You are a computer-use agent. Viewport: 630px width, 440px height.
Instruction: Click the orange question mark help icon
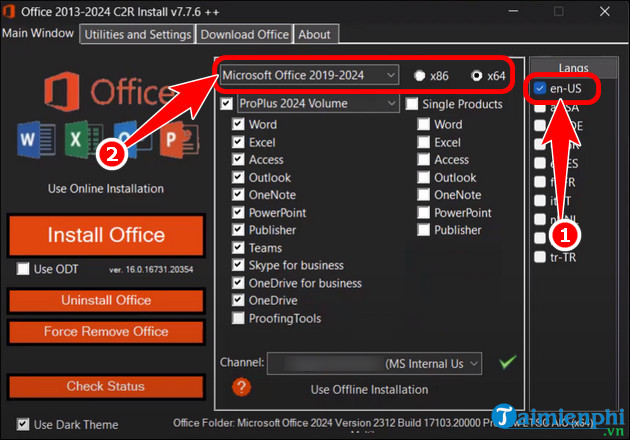point(241,387)
